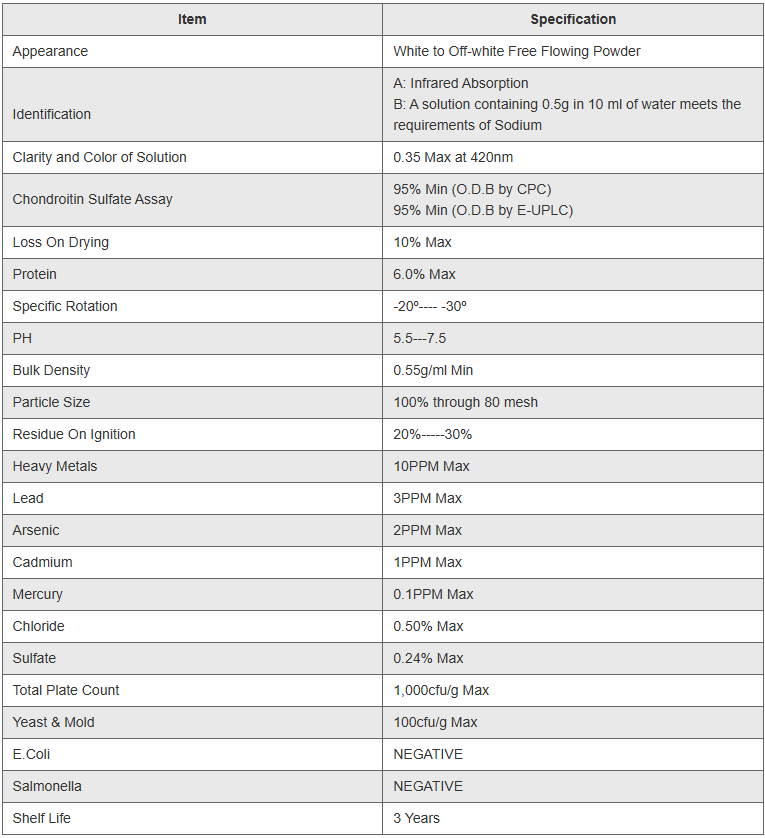The width and height of the screenshot is (765, 838).
Task: Select the 0.1PPM Max mercury value
Action: (433, 594)
